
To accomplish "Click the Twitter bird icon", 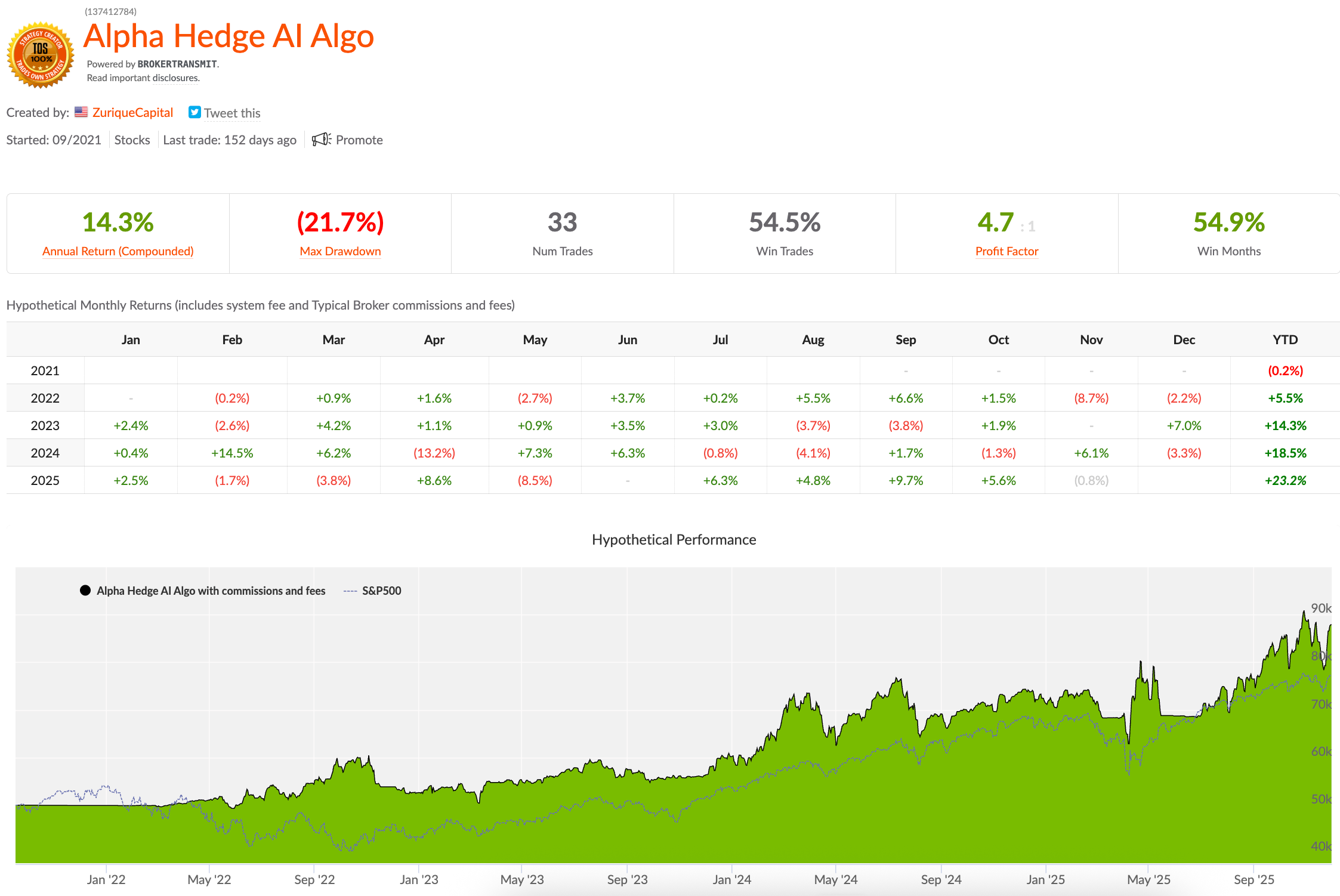I will pos(194,112).
